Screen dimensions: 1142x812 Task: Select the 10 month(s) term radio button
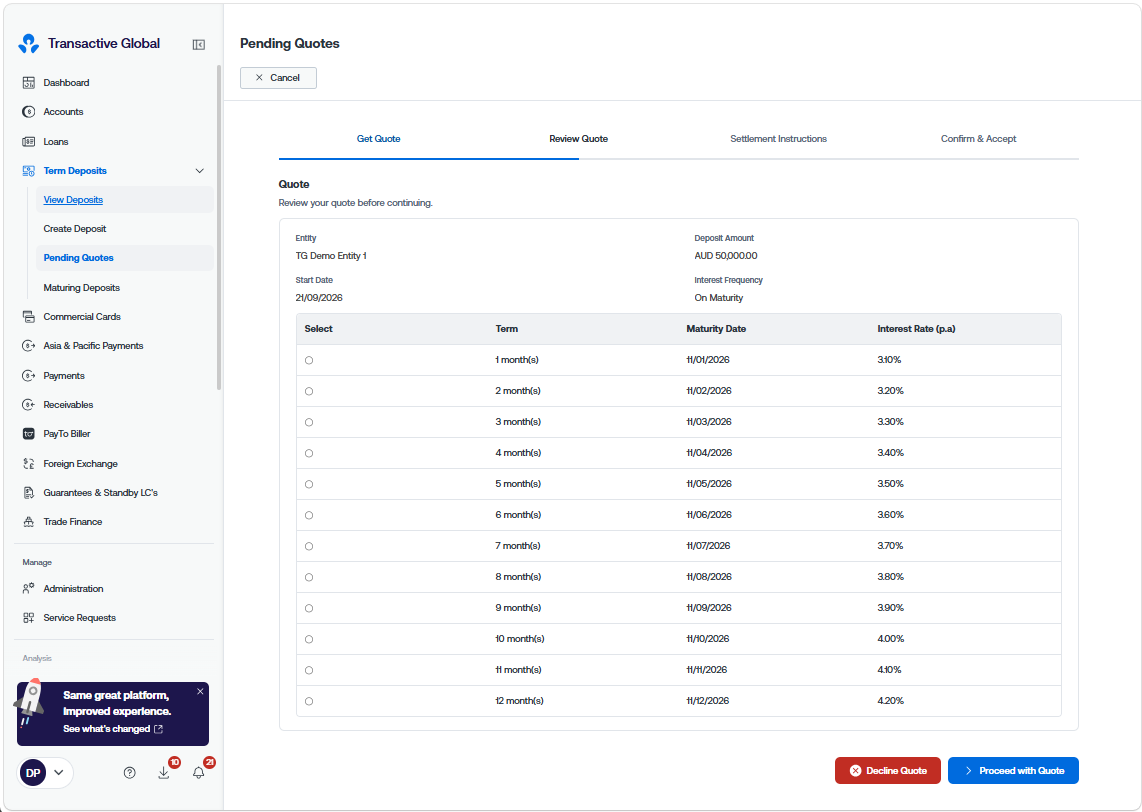click(309, 639)
